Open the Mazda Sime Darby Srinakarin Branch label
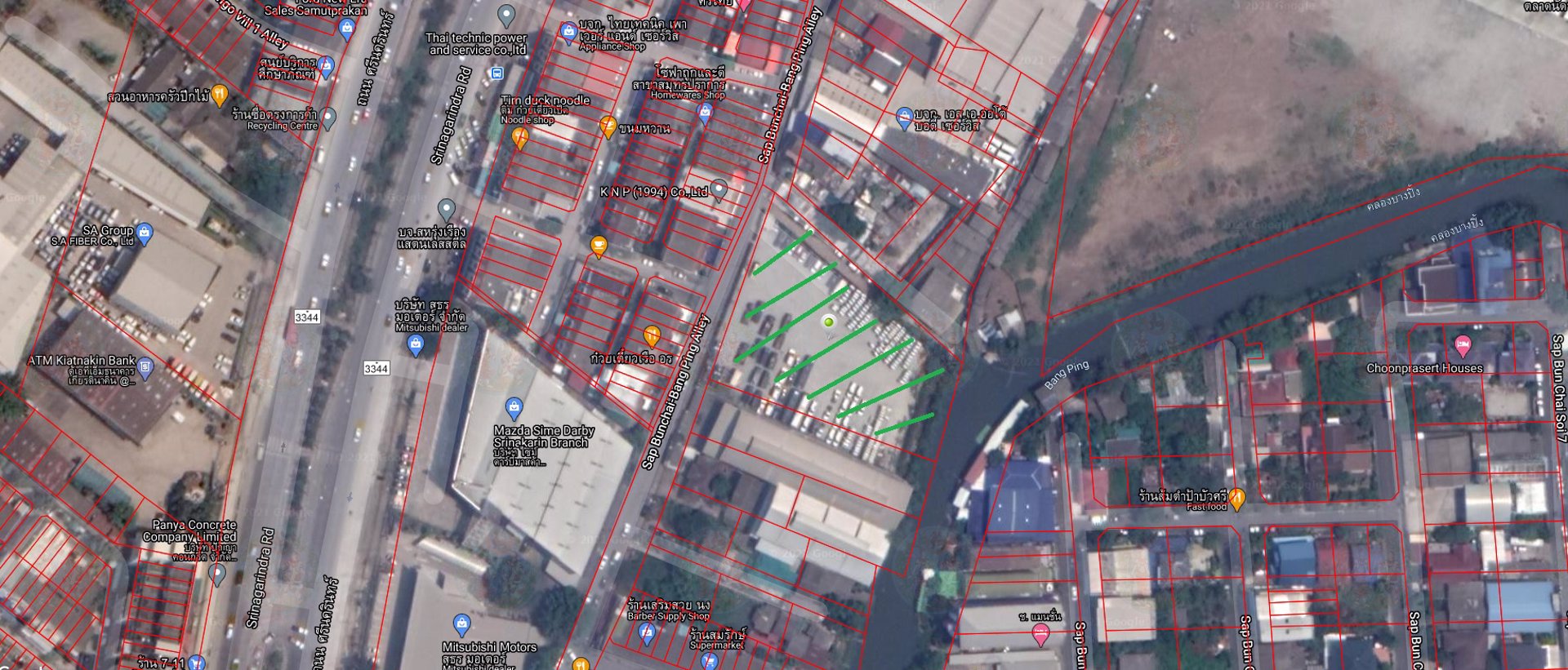The image size is (1568, 670). pos(543,437)
